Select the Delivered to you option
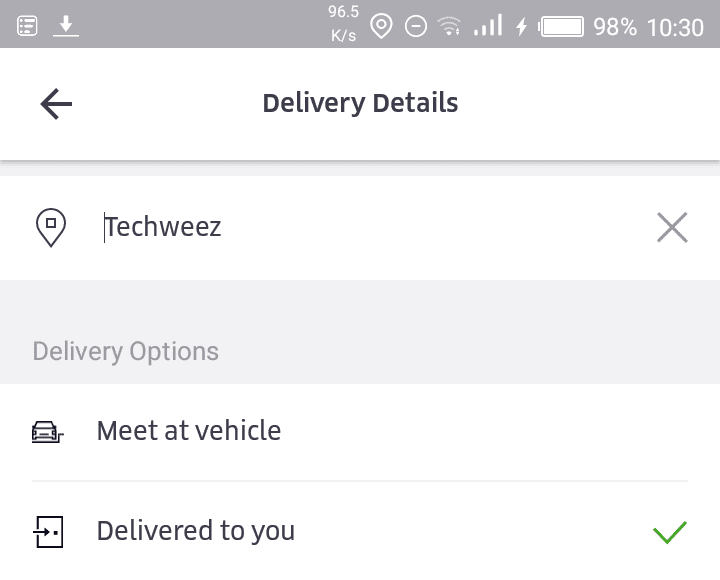The image size is (720, 580). [x=360, y=531]
